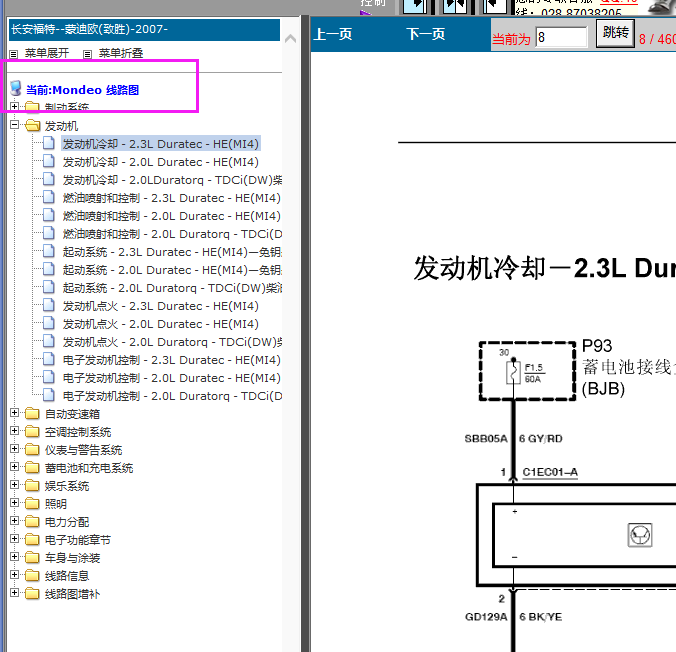Click document icon of 发动机点火 - 2.3L Duratec
The height and width of the screenshot is (652, 676).
click(49, 305)
